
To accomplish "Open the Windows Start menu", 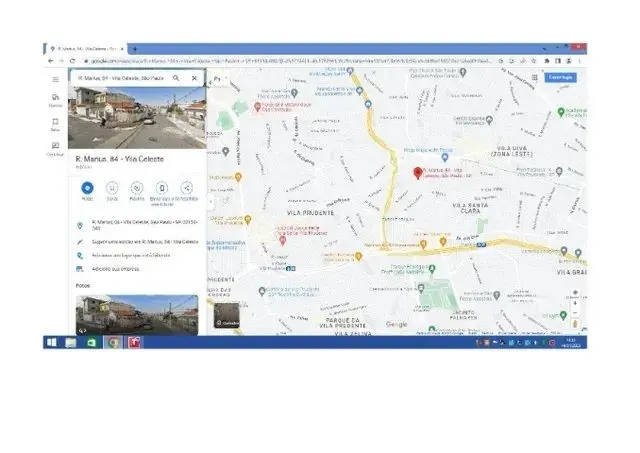I will 52,342.
